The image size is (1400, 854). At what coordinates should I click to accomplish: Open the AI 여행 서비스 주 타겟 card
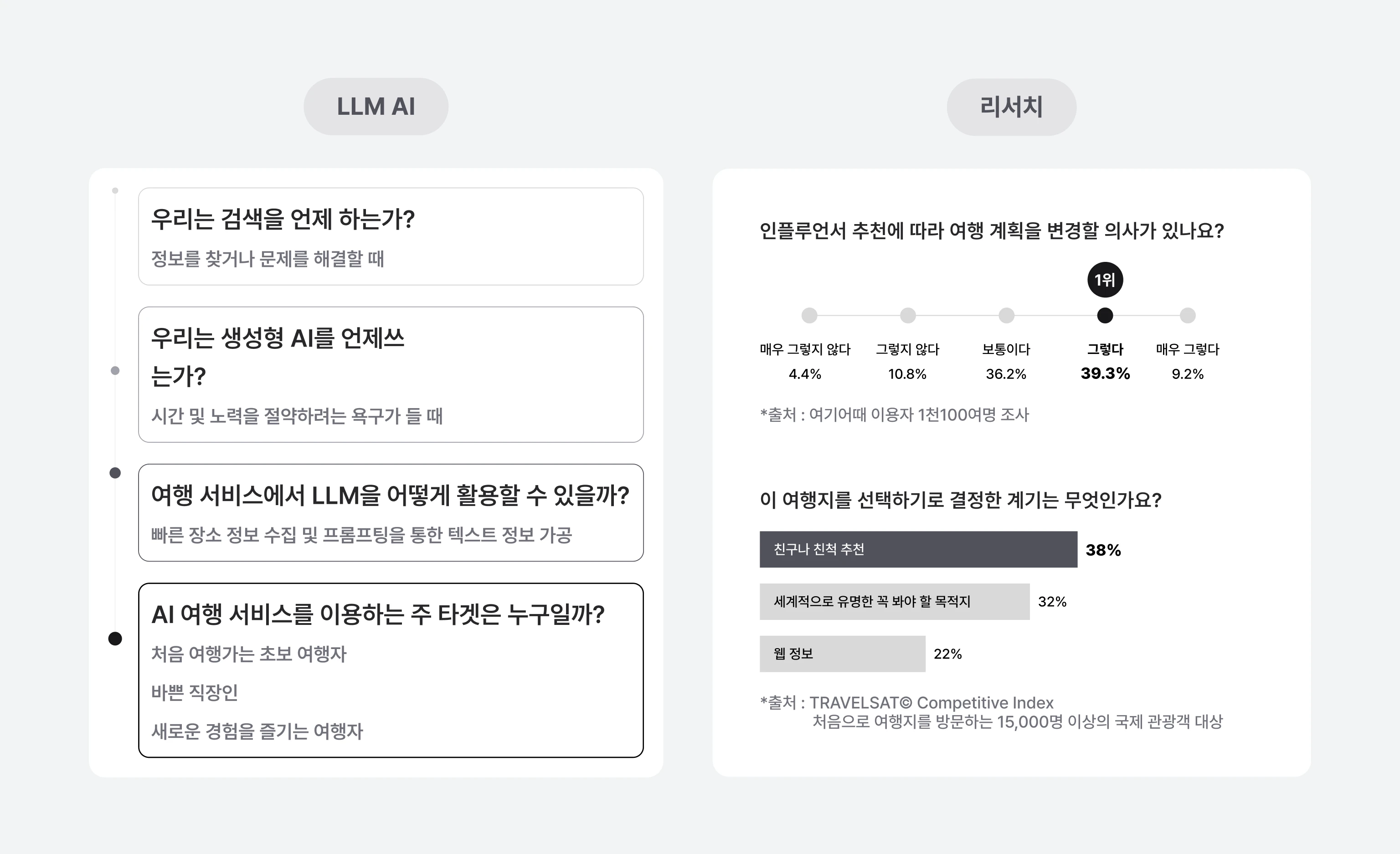click(391, 670)
